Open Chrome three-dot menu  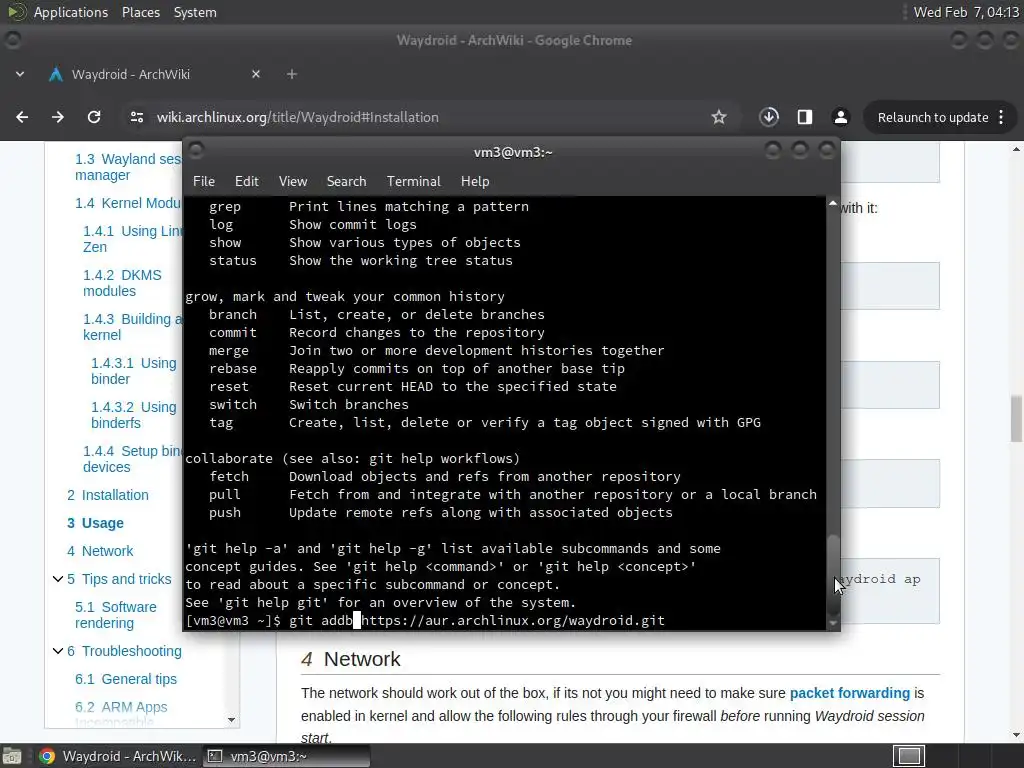click(1001, 117)
